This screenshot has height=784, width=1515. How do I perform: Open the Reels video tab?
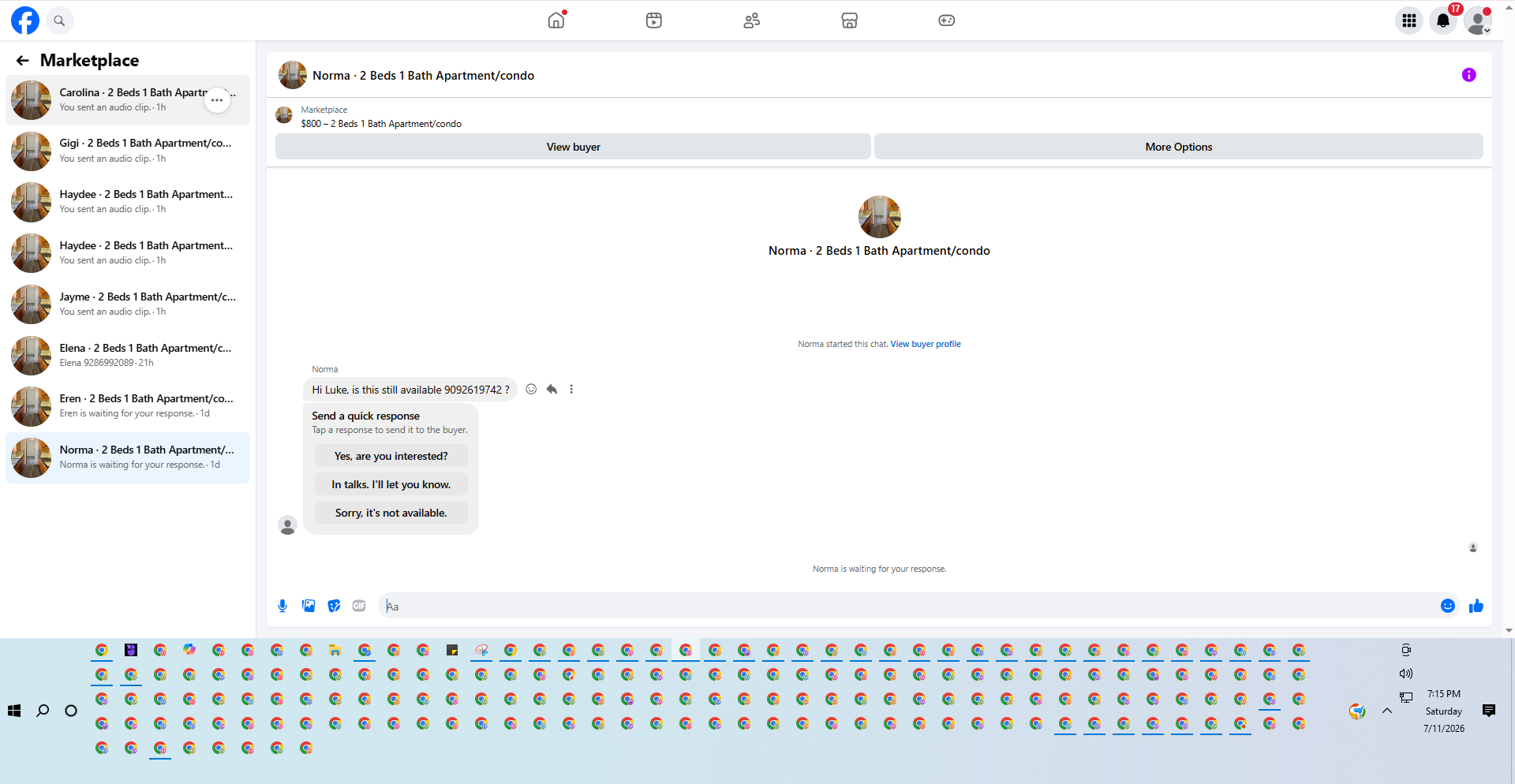click(654, 21)
